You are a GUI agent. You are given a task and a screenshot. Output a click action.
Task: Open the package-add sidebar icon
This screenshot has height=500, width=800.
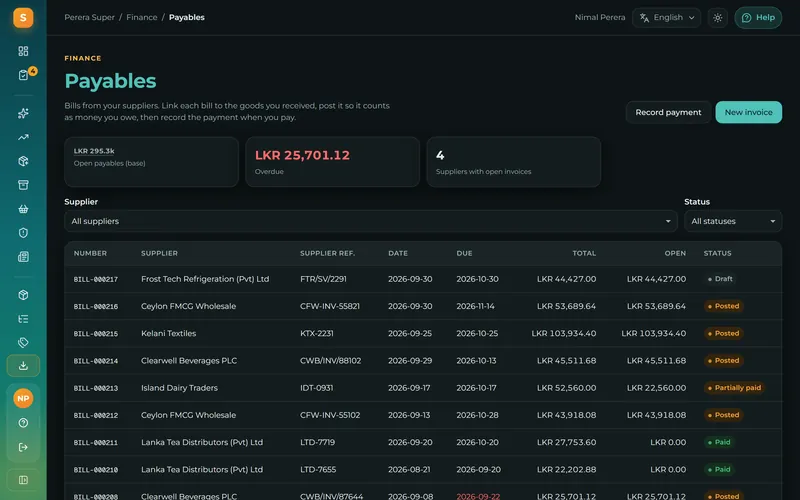23,161
